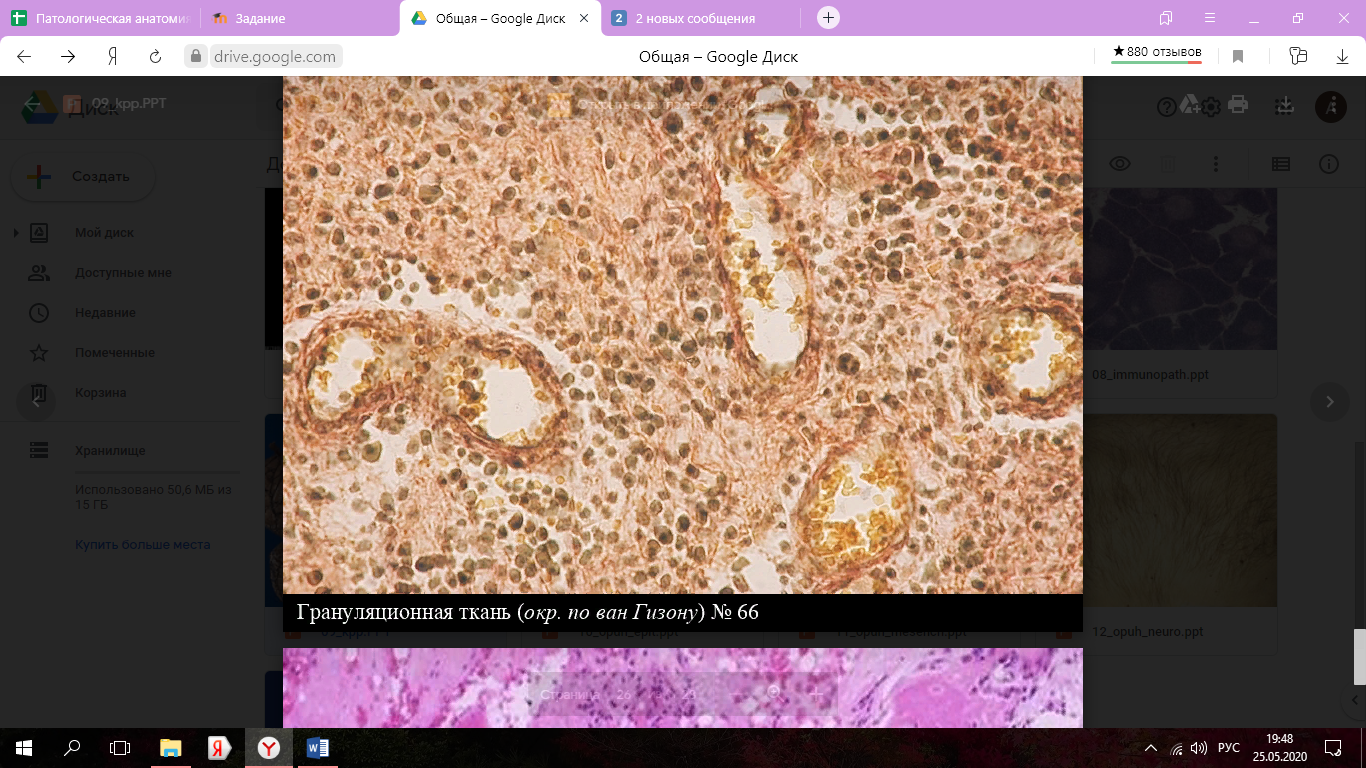Switch to 2 новых сообщения tab
This screenshot has height=768, width=1366.
coord(700,18)
